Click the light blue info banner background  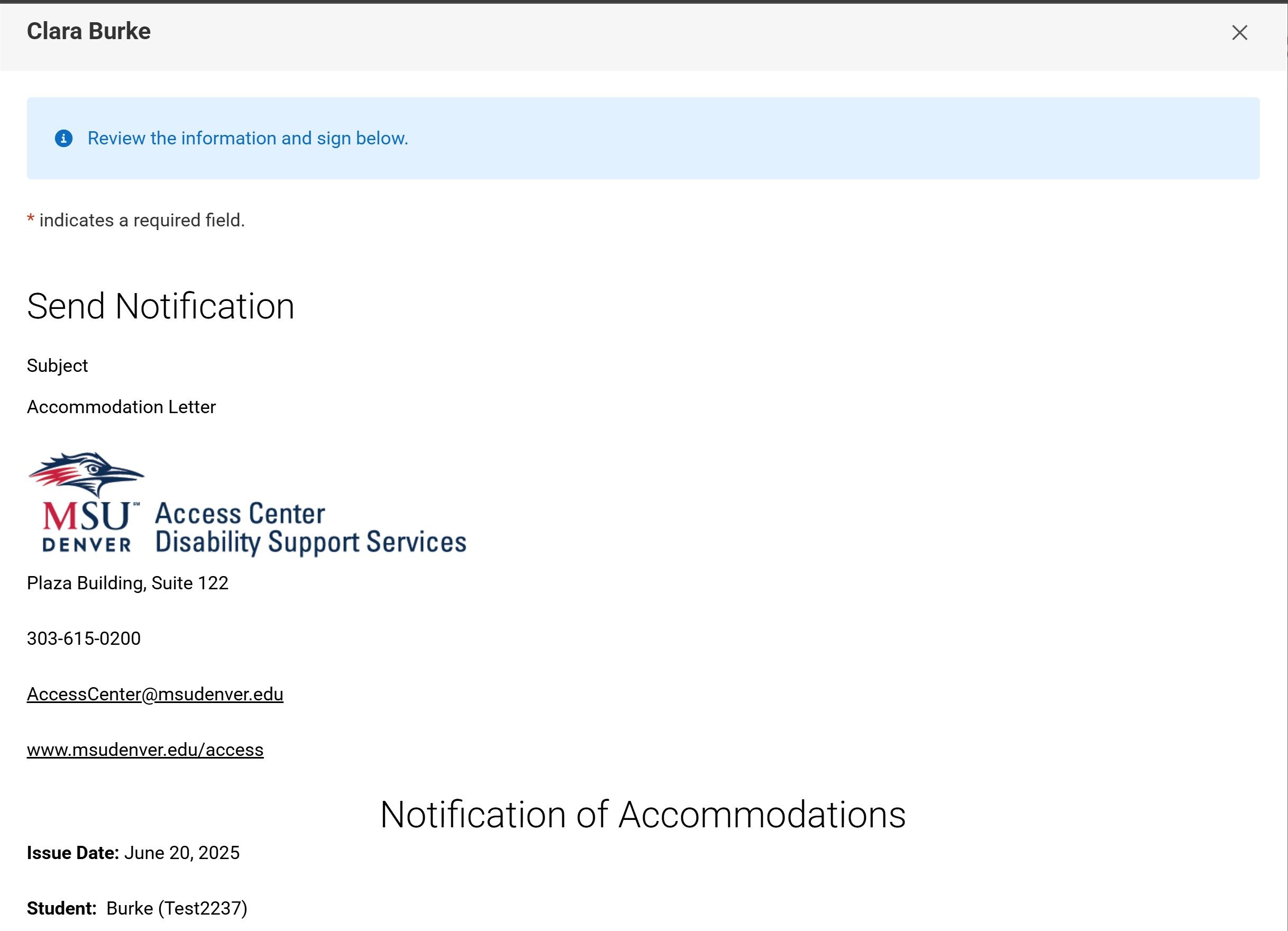click(x=852, y=138)
